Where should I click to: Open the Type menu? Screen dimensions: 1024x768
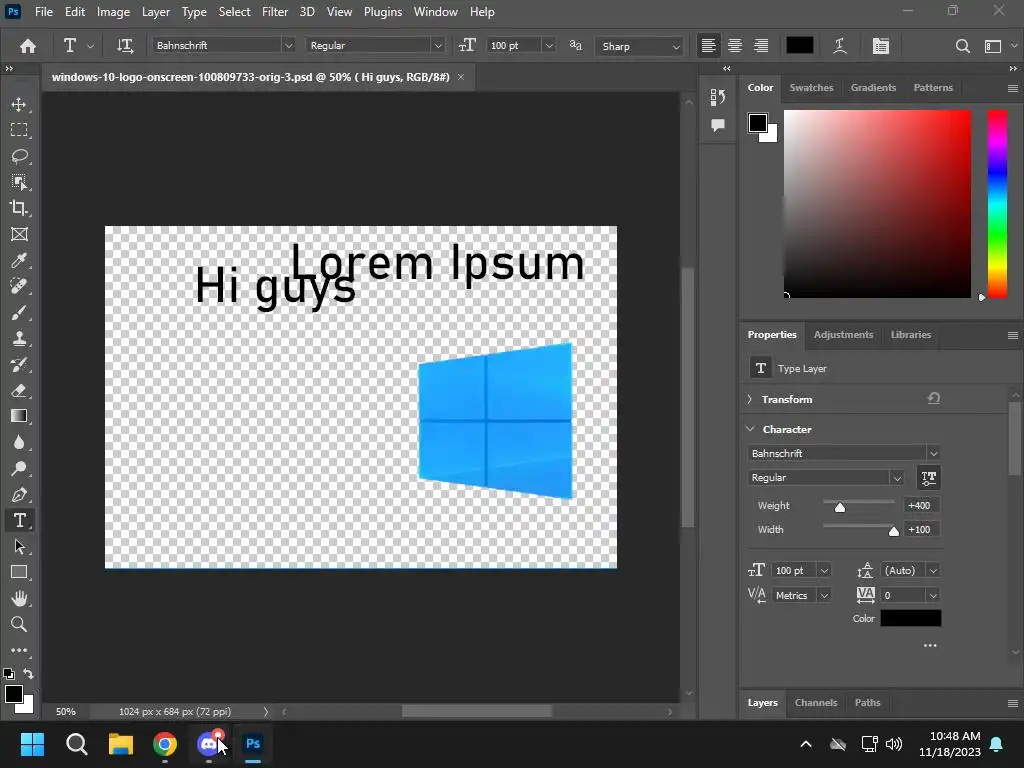pyautogui.click(x=194, y=12)
